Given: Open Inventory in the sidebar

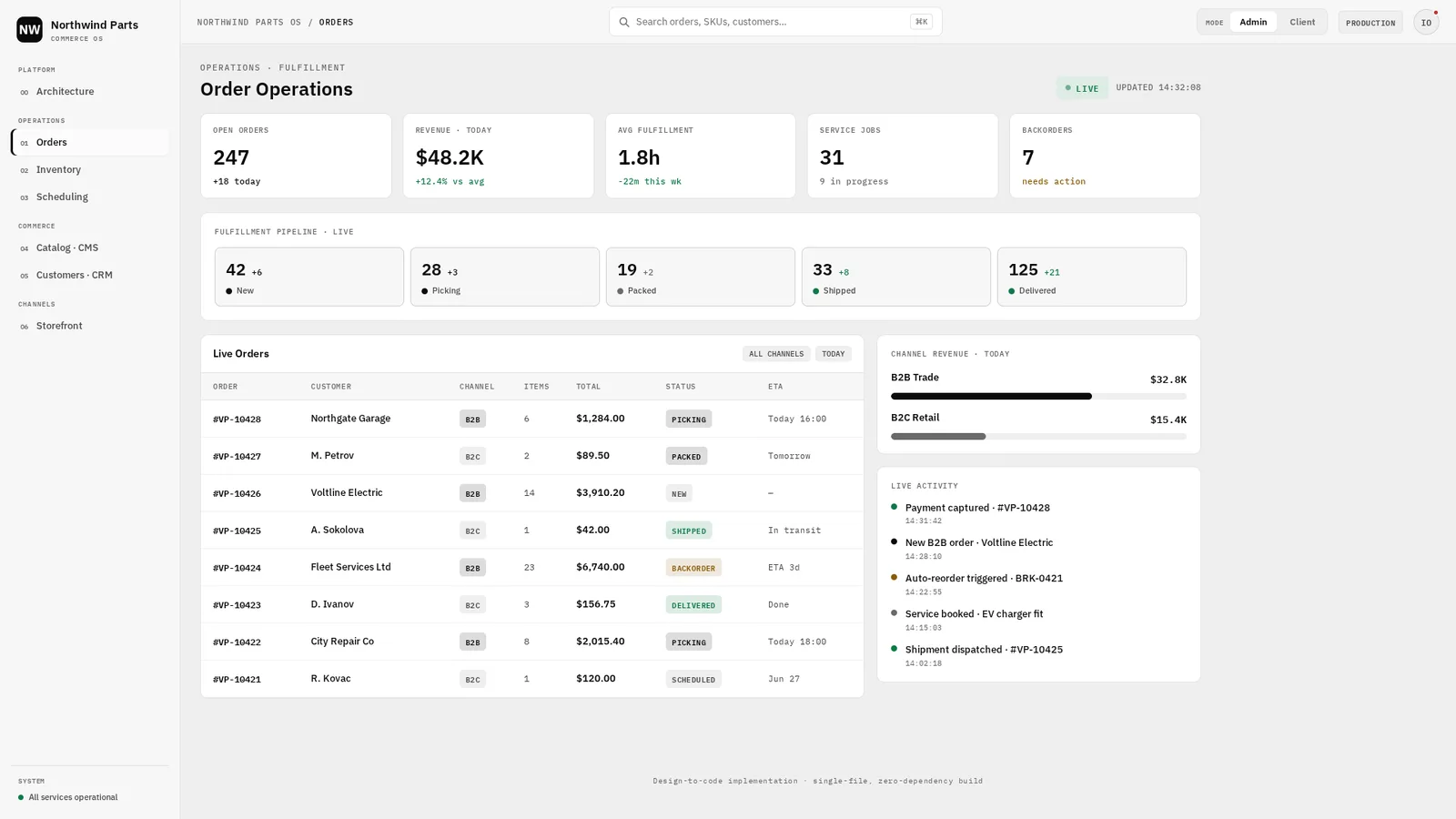Looking at the screenshot, I should tap(90, 170).
